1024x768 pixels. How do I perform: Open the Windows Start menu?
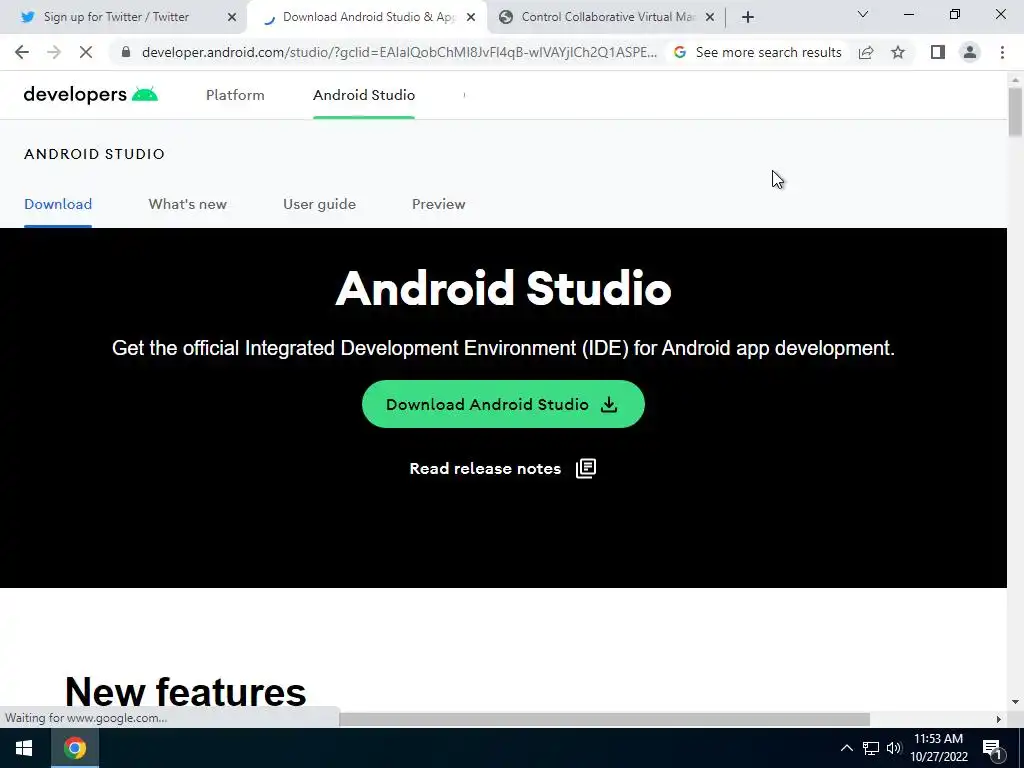point(24,748)
